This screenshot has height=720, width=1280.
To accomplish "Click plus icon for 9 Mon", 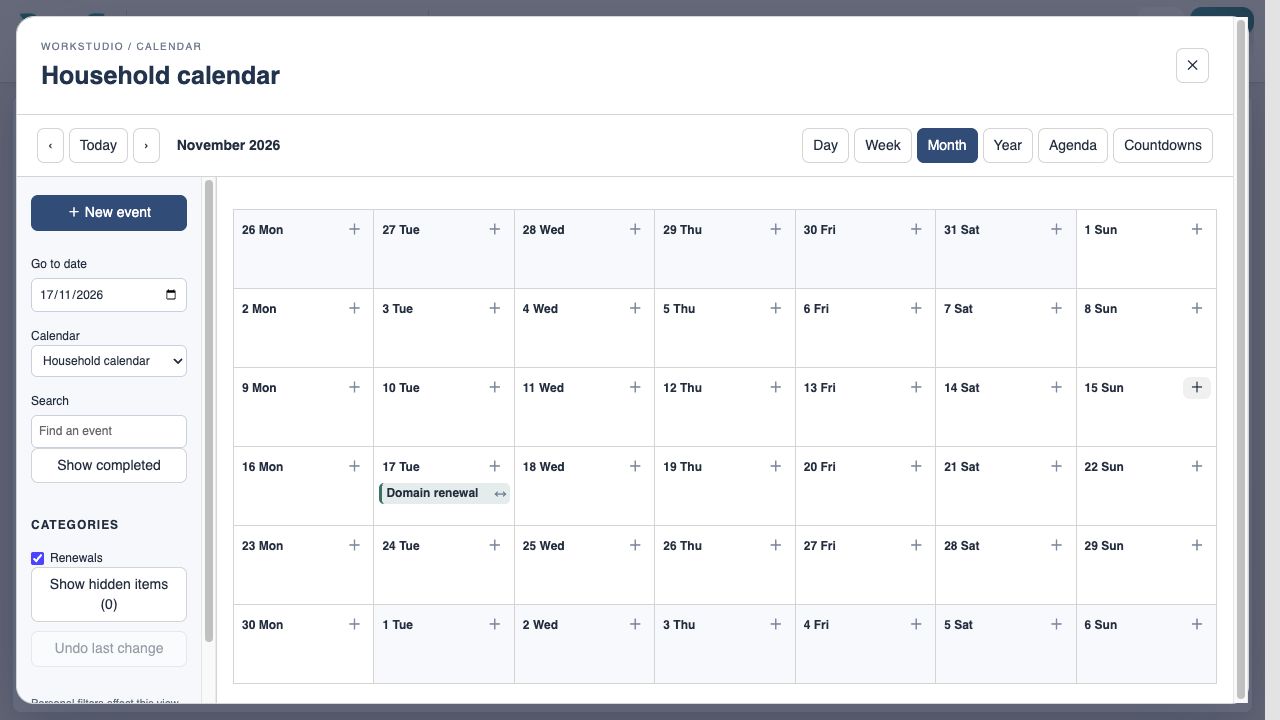I will point(354,388).
